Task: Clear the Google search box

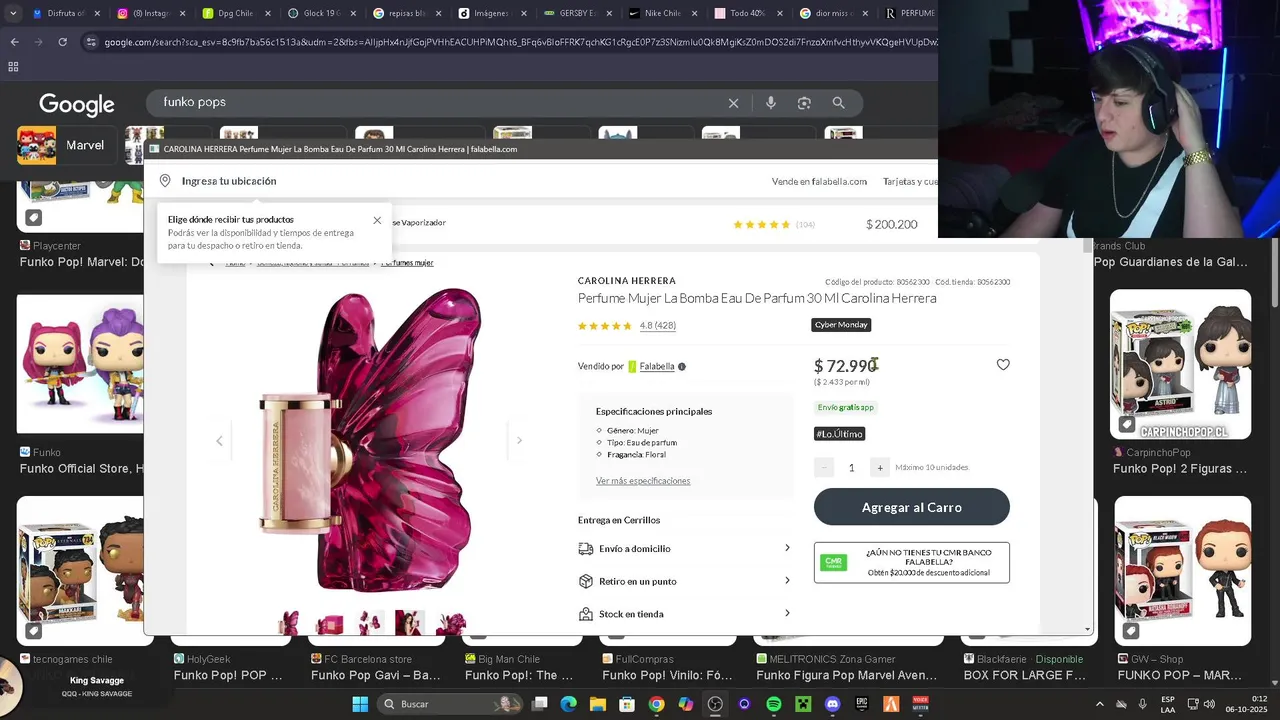Action: [733, 103]
